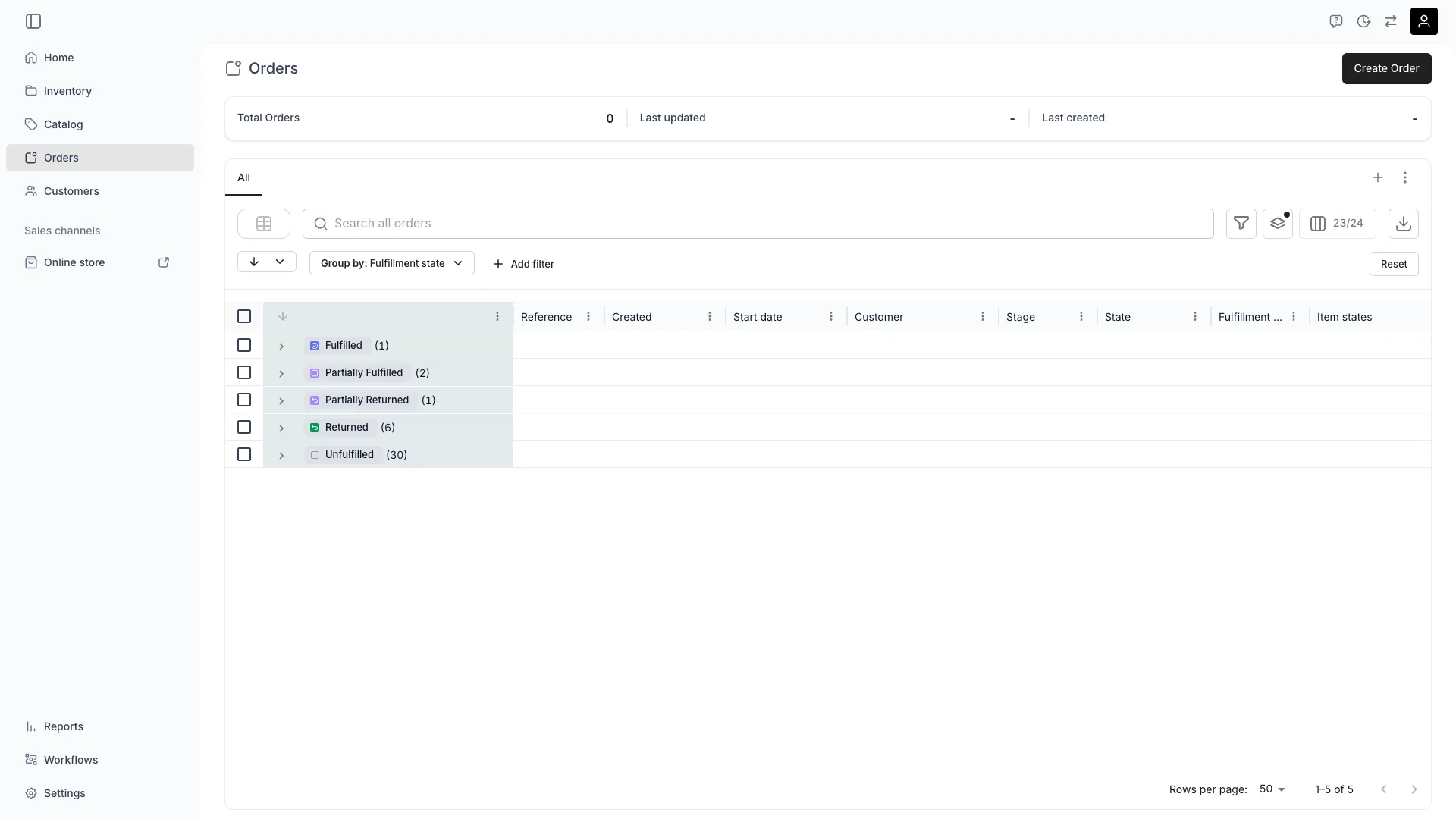Open Customers in the sidebar
The height and width of the screenshot is (819, 1456).
click(x=100, y=191)
